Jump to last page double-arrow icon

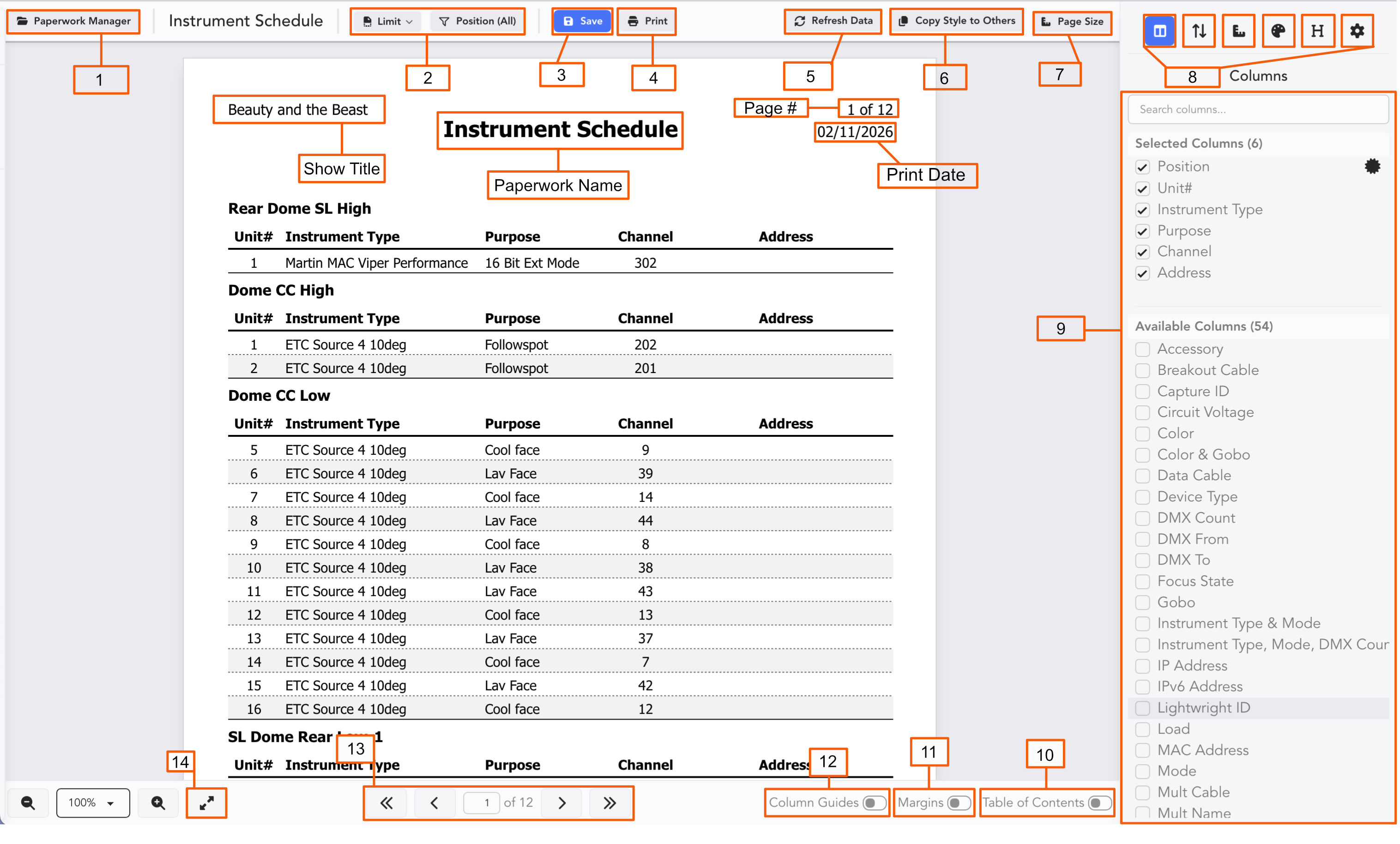(x=609, y=802)
